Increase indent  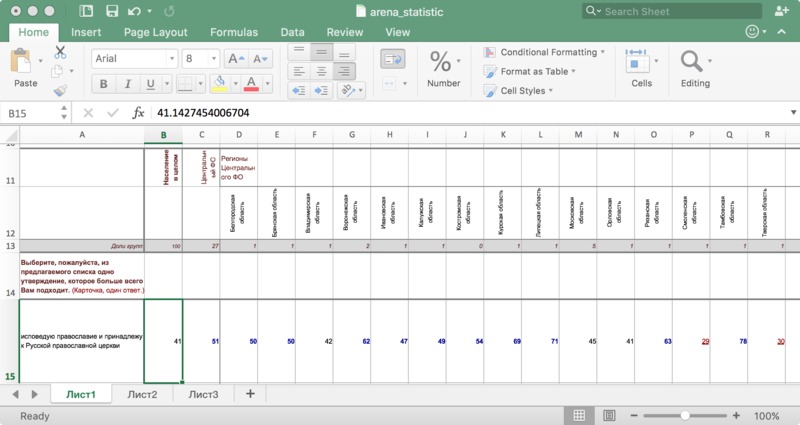point(321,90)
